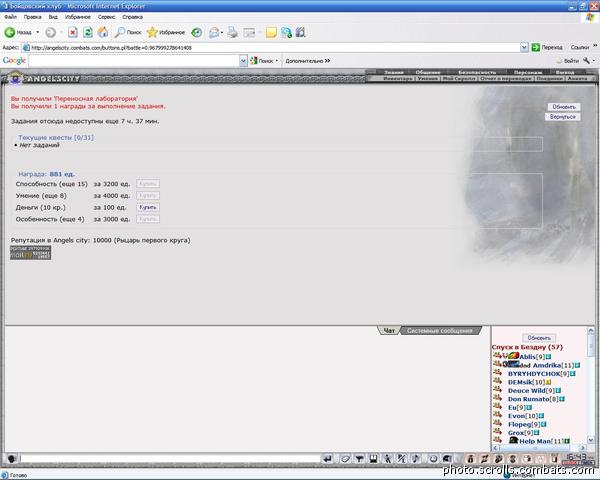Click the info icon after DEMsik[10]

point(548,382)
